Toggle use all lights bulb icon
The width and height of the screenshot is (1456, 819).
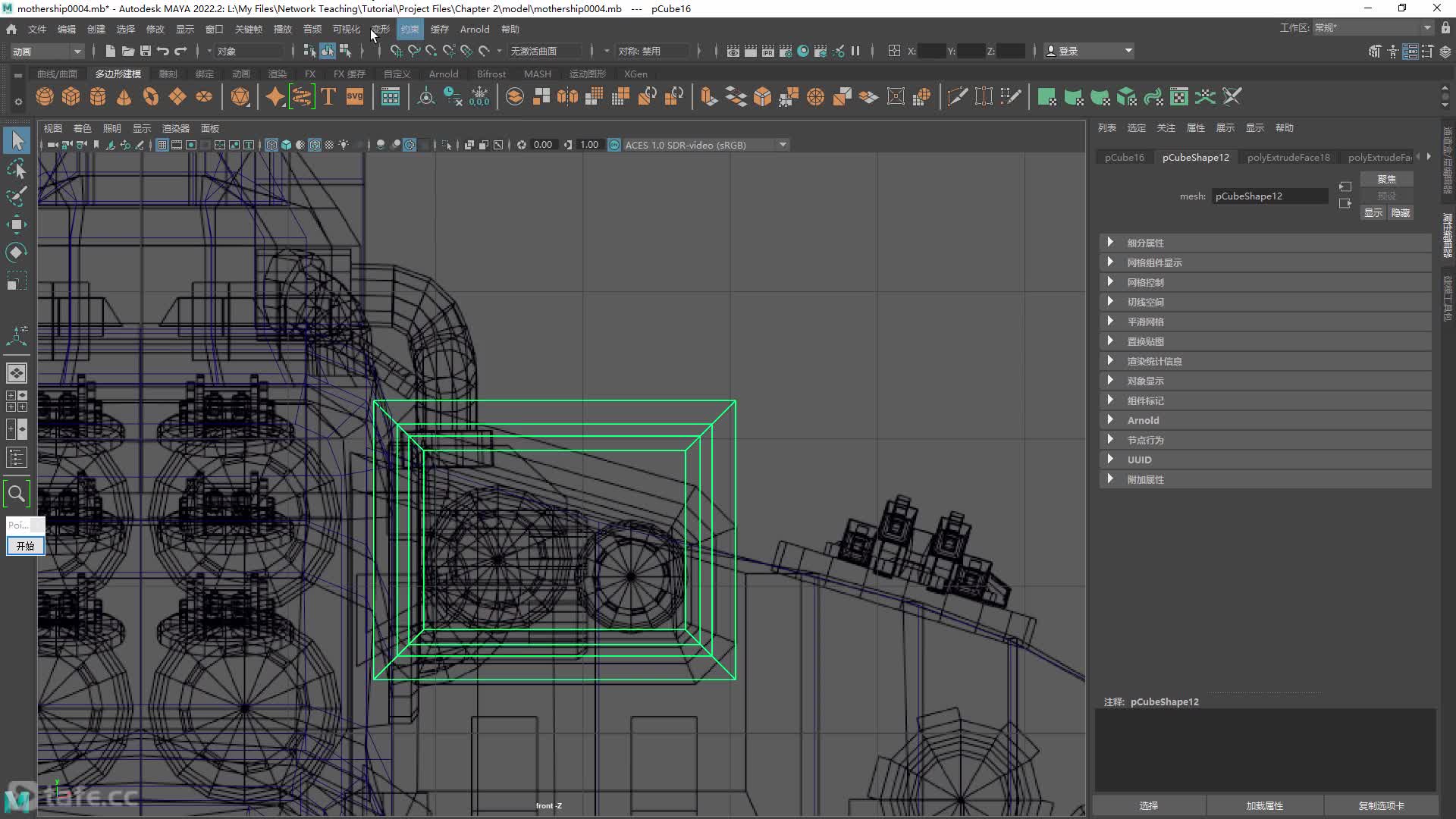point(344,145)
